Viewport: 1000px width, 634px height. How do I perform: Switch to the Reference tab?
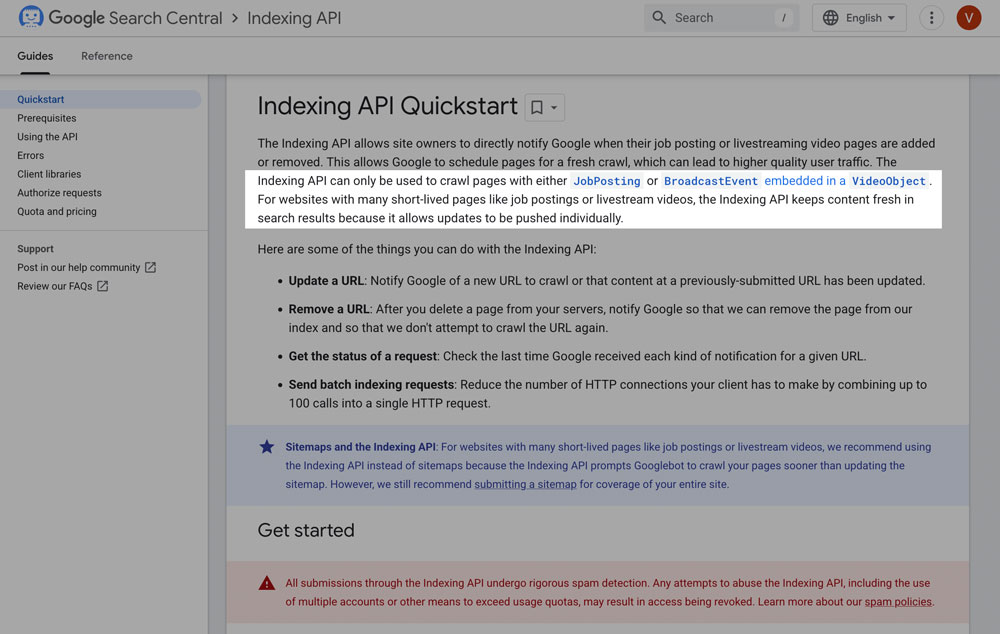click(x=107, y=56)
